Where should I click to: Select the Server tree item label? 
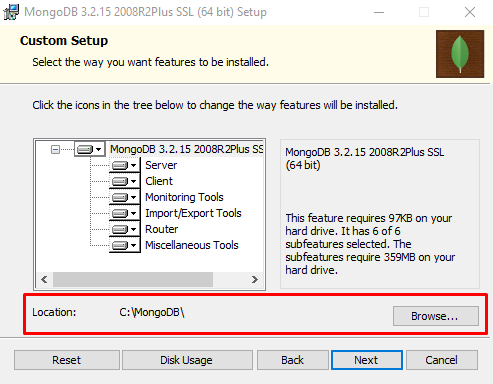pyautogui.click(x=161, y=165)
